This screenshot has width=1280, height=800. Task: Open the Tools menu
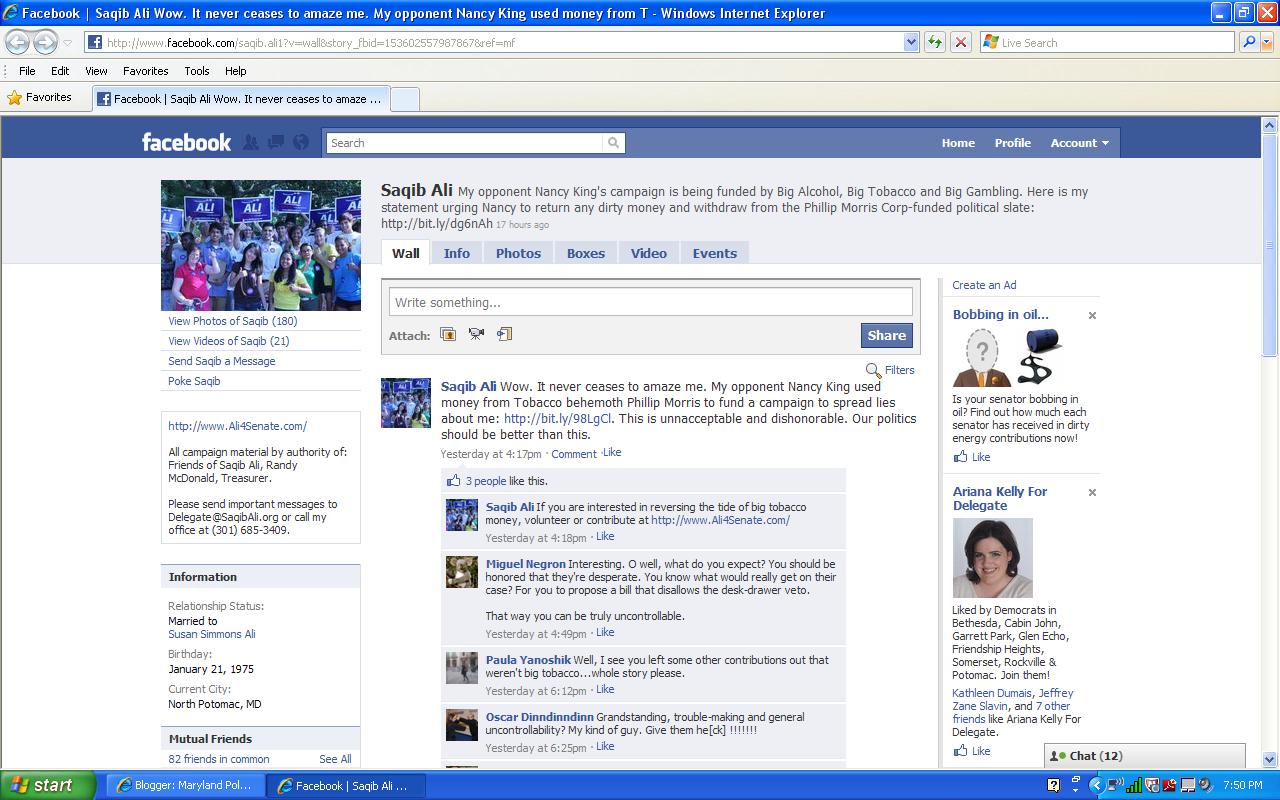(x=197, y=71)
